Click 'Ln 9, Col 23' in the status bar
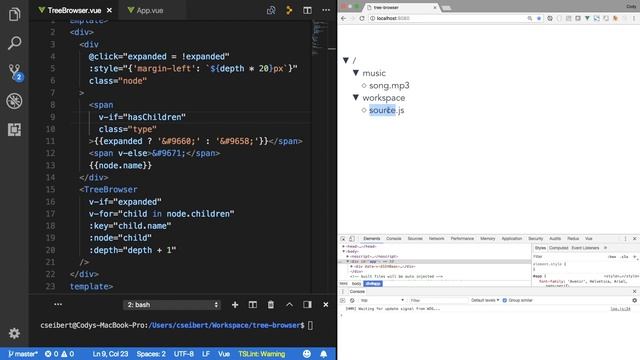640x360 pixels. (x=110, y=354)
